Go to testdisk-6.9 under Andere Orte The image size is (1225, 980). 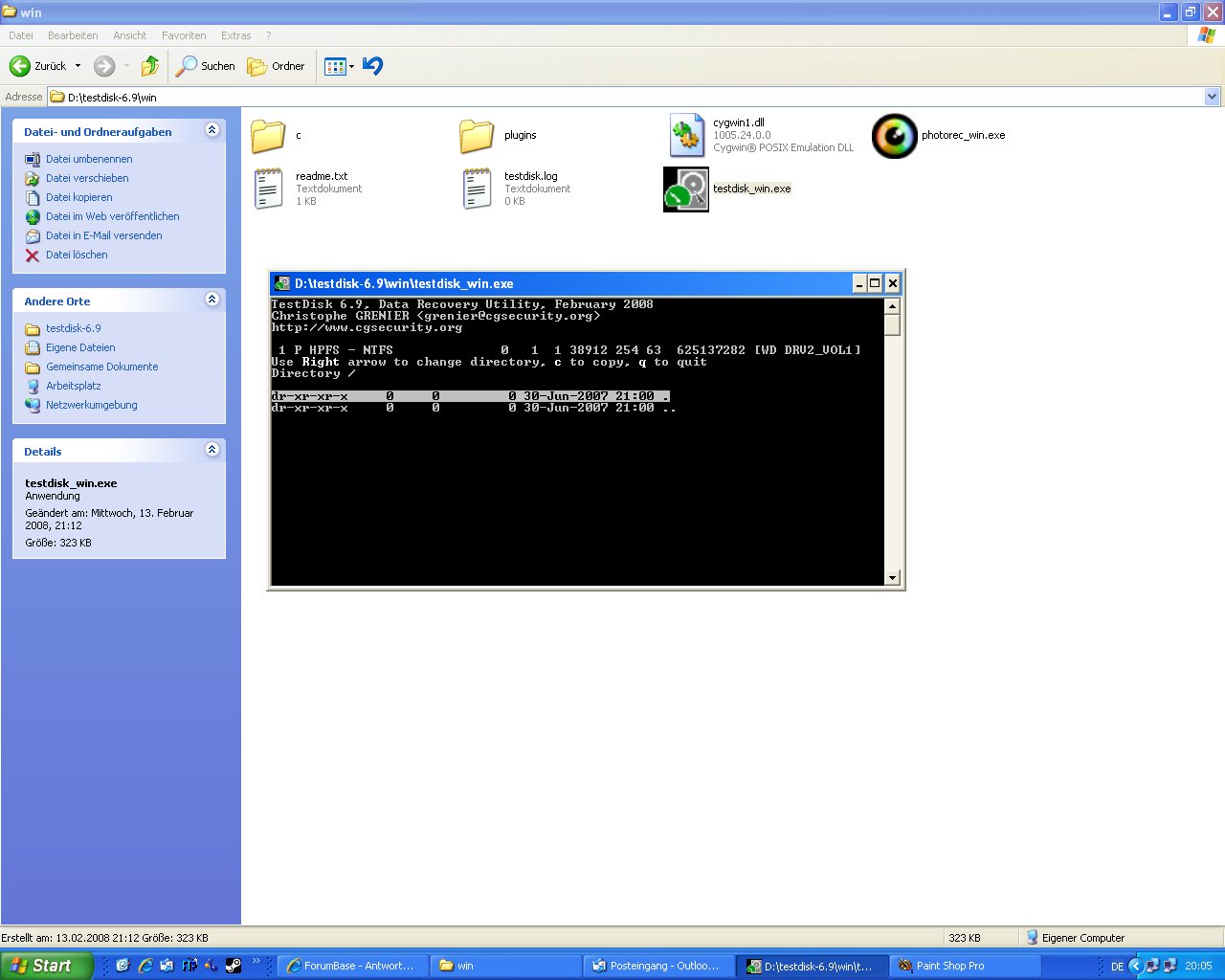[74, 328]
